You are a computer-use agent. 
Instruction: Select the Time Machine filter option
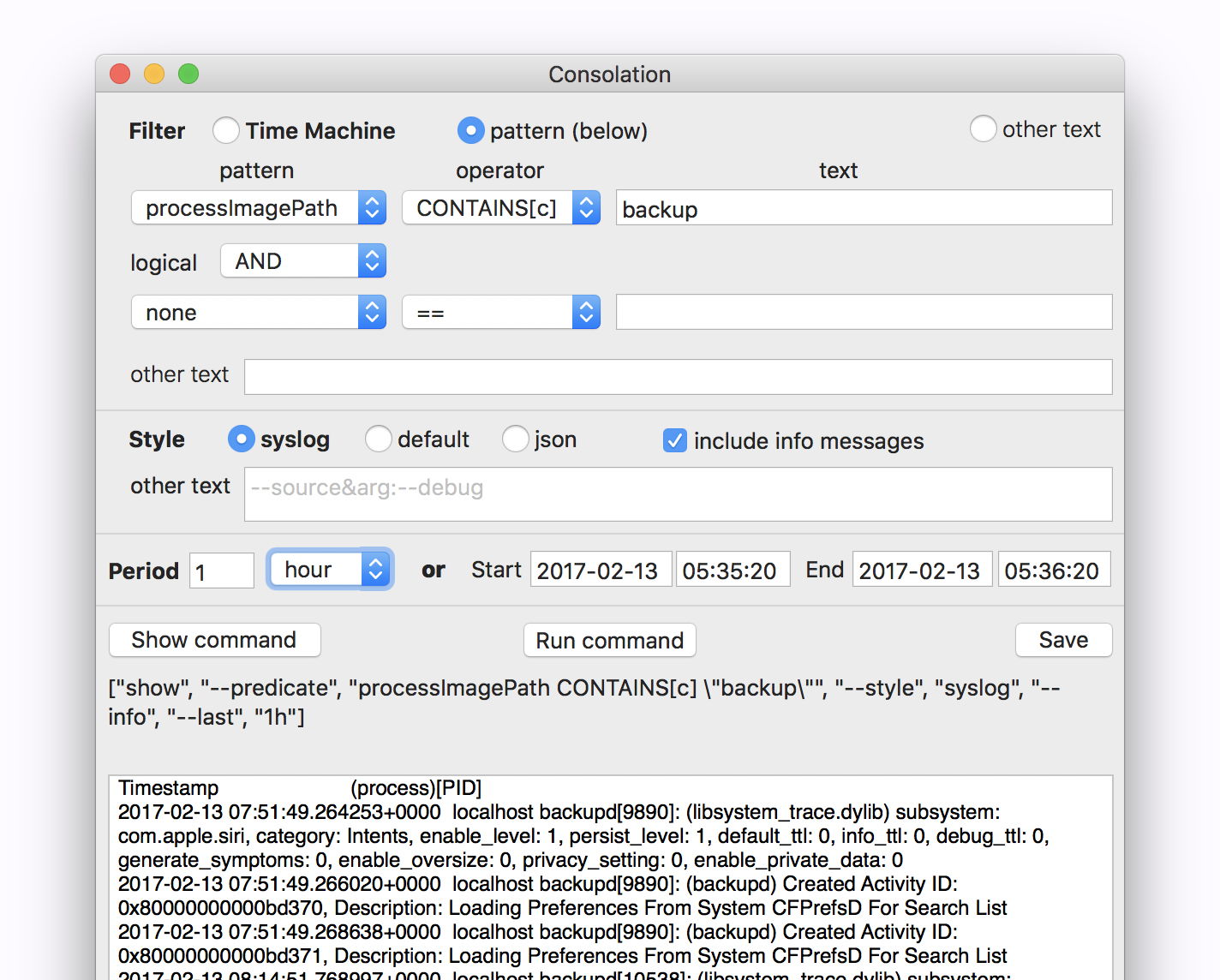click(225, 130)
